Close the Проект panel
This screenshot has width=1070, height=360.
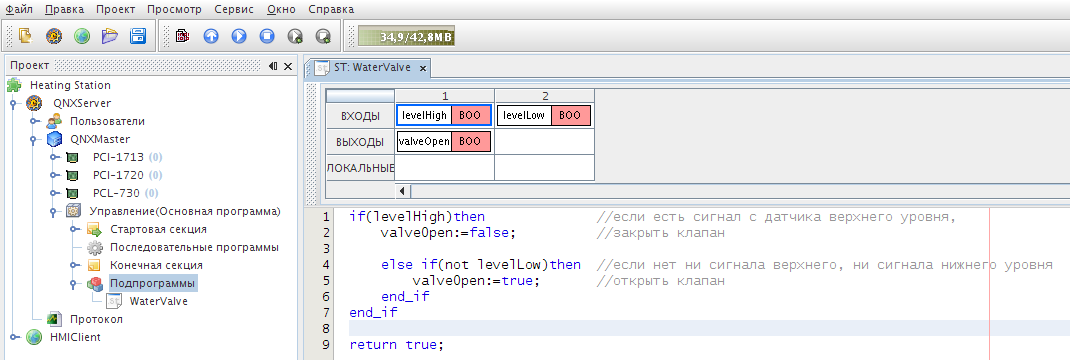[288, 66]
